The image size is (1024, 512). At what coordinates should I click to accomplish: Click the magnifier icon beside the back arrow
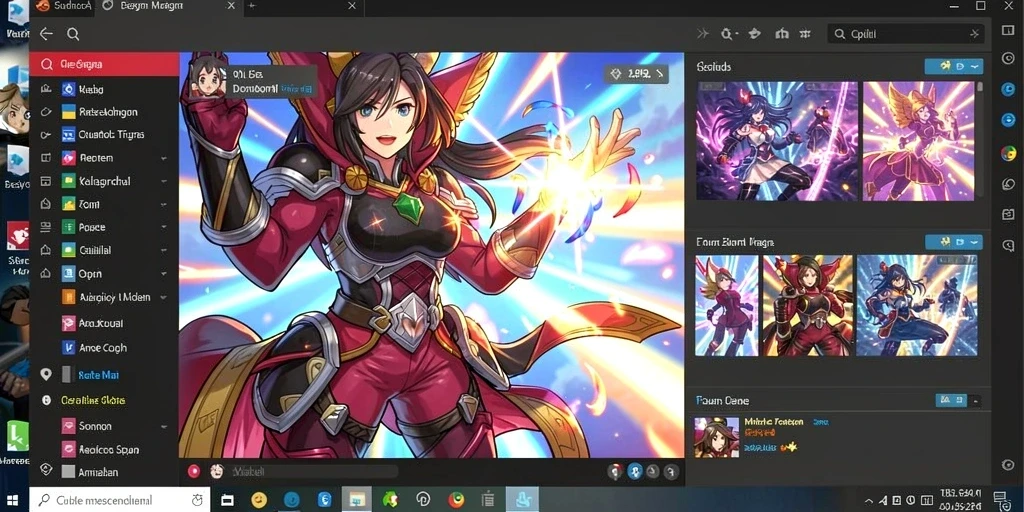click(73, 34)
